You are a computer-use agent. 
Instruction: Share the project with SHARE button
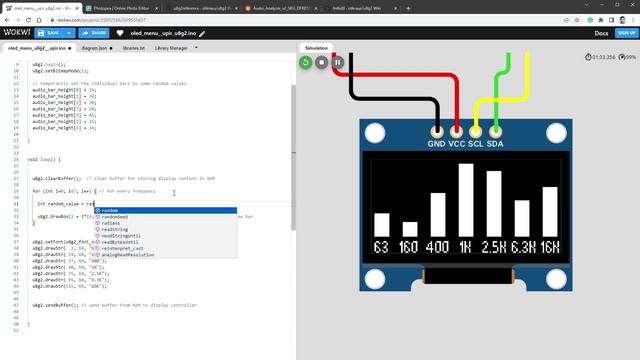tap(94, 33)
